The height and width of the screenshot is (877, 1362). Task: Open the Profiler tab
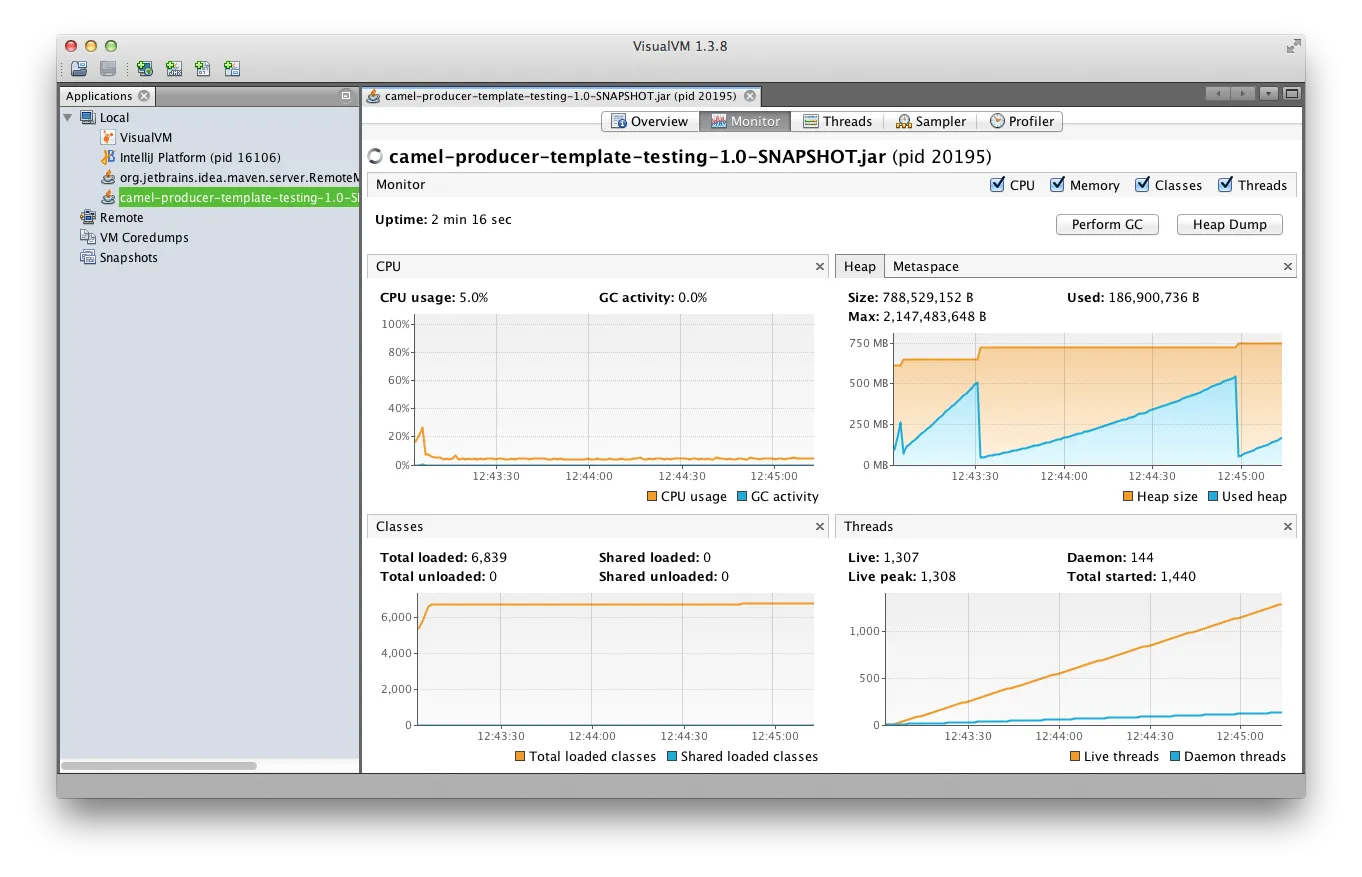coord(1021,121)
